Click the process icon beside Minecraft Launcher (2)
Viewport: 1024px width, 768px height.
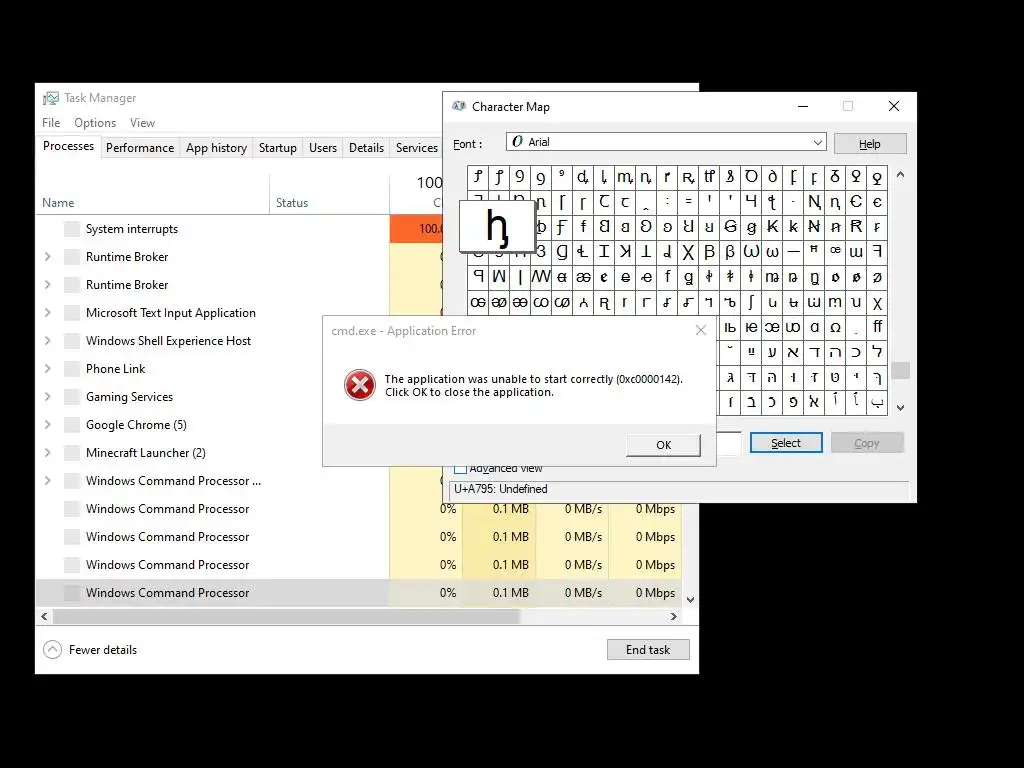coord(72,453)
